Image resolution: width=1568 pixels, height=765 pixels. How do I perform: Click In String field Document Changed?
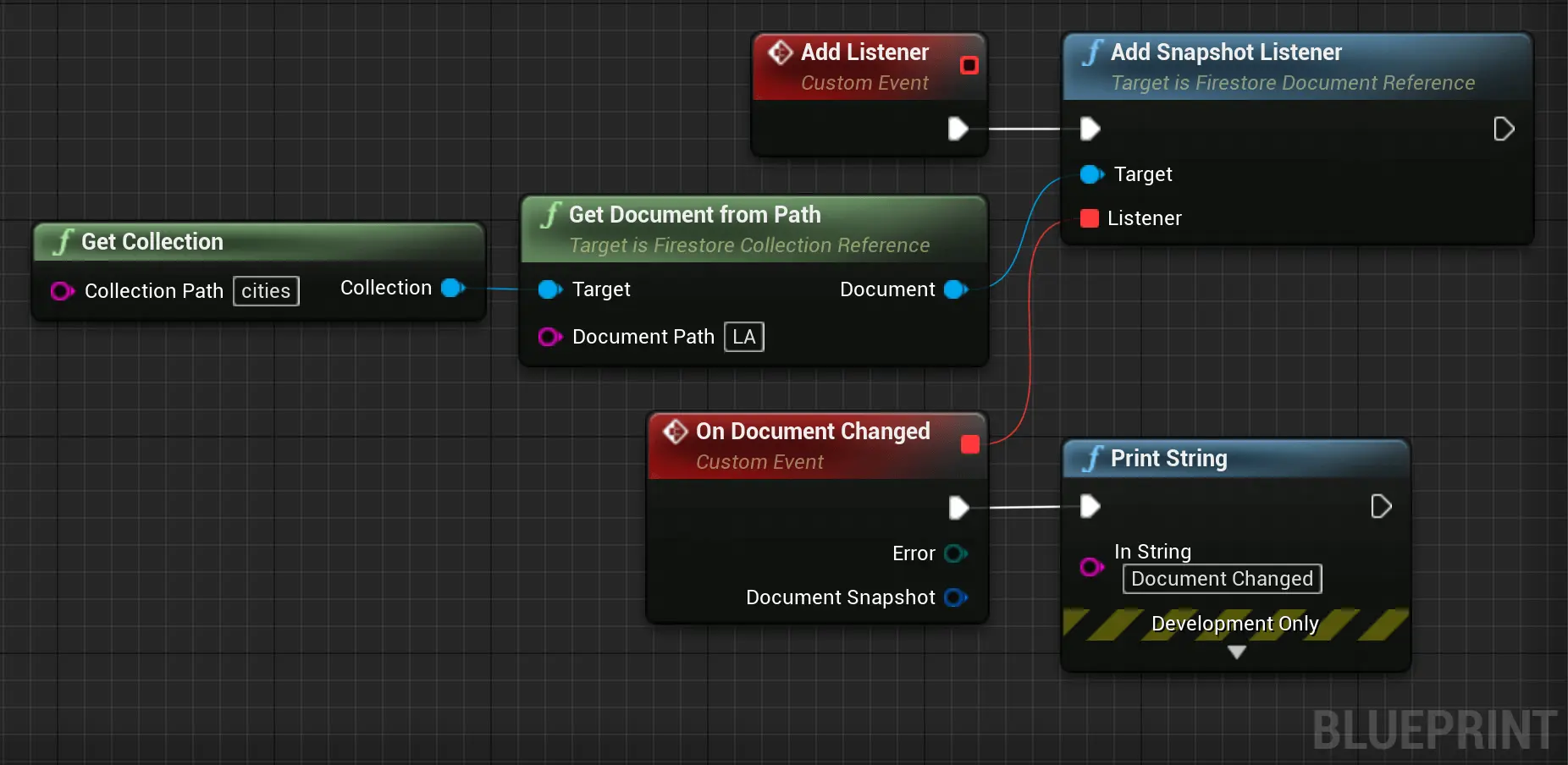click(x=1222, y=579)
